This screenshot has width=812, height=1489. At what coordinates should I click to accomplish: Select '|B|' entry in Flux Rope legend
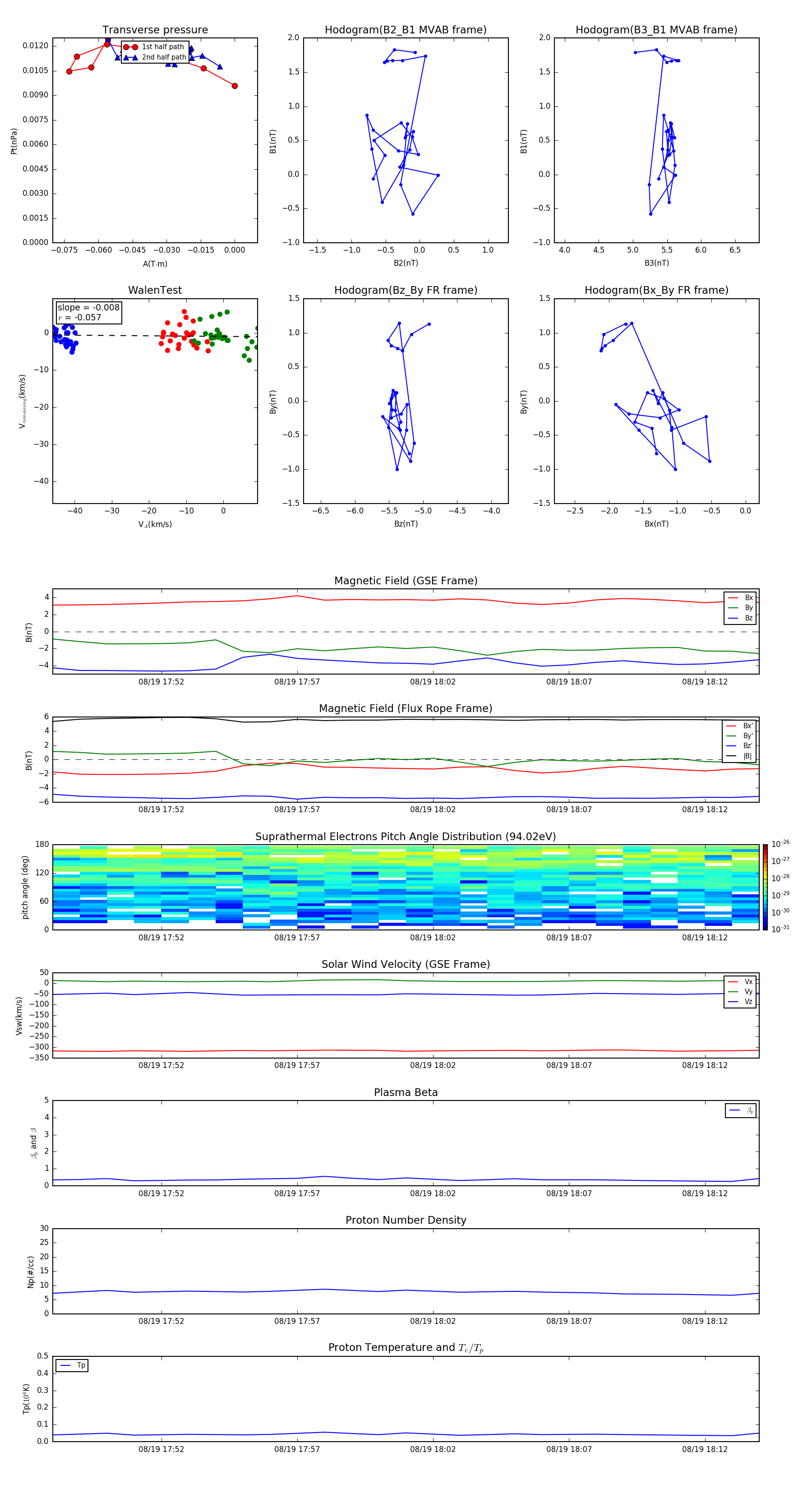click(x=740, y=757)
